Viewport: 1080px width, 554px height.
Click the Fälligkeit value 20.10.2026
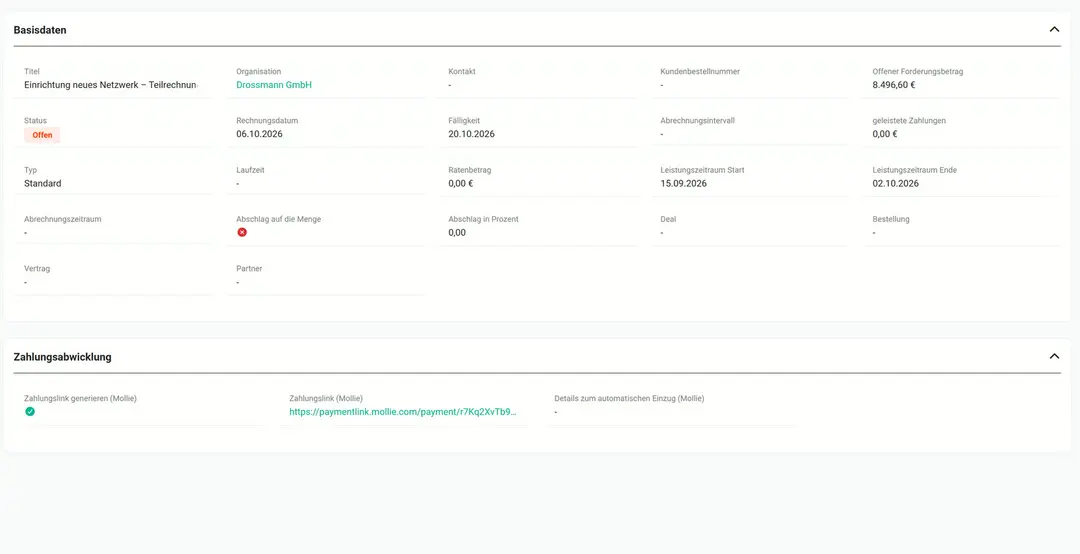click(x=471, y=134)
